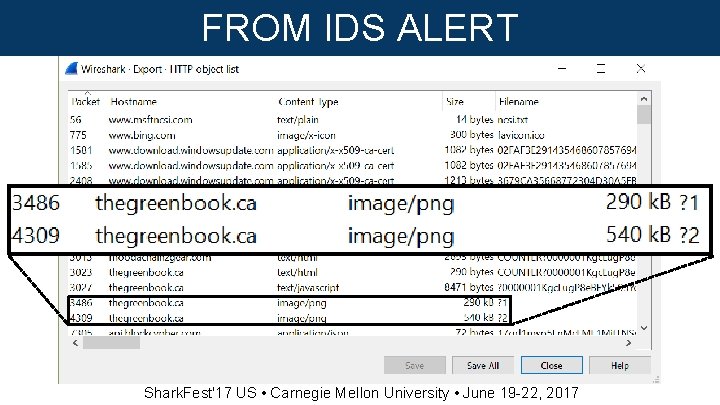Select packet 3023 thegreenbook.ca text/html row

tap(353, 272)
